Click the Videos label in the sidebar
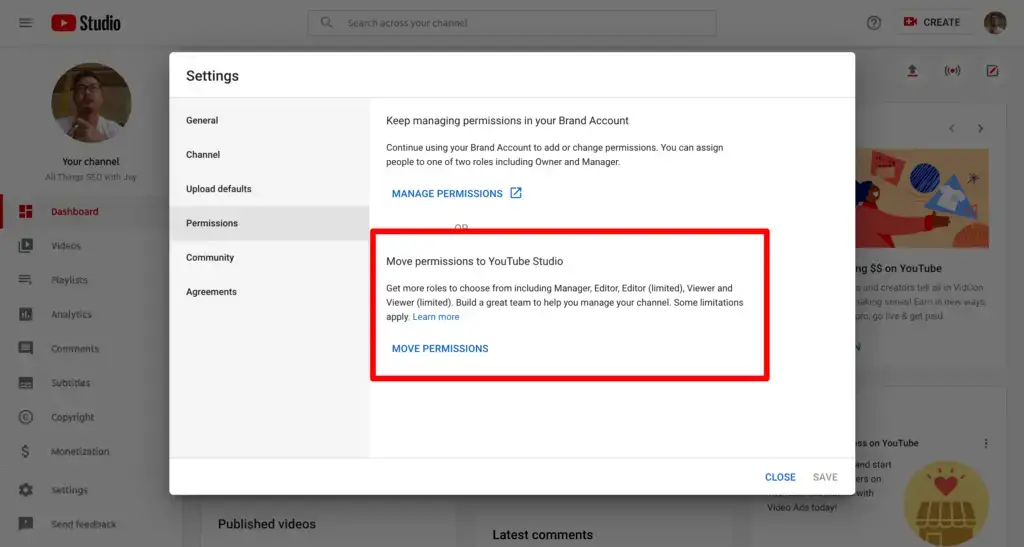Viewport: 1024px width, 547px height. click(x=66, y=245)
